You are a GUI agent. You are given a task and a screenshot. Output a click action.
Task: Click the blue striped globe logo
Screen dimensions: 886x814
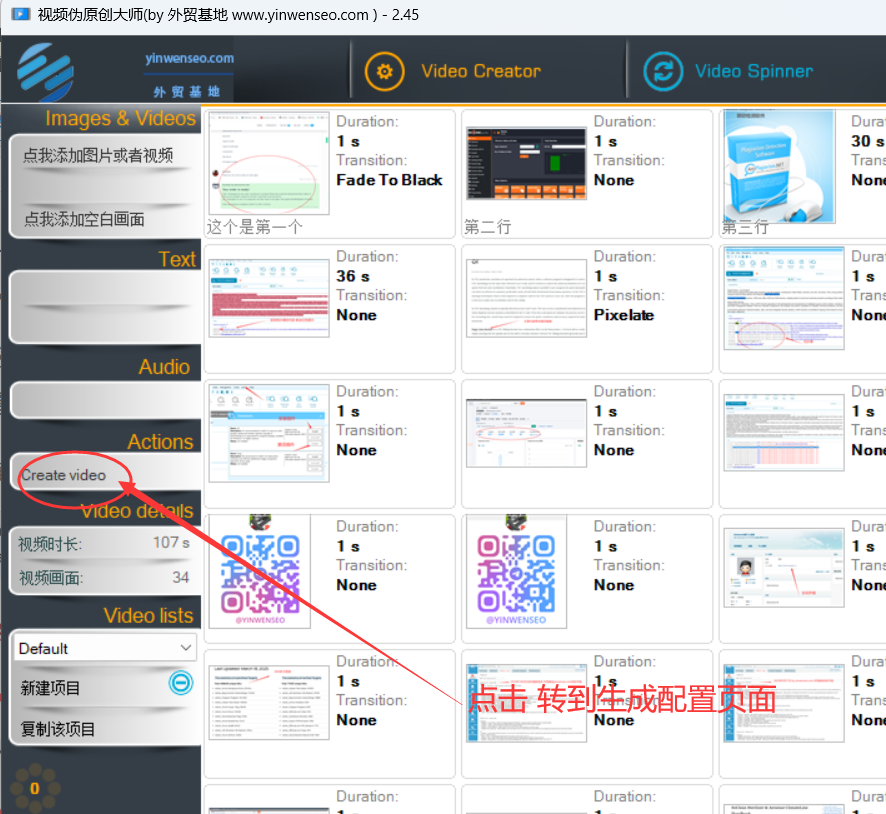pos(46,69)
